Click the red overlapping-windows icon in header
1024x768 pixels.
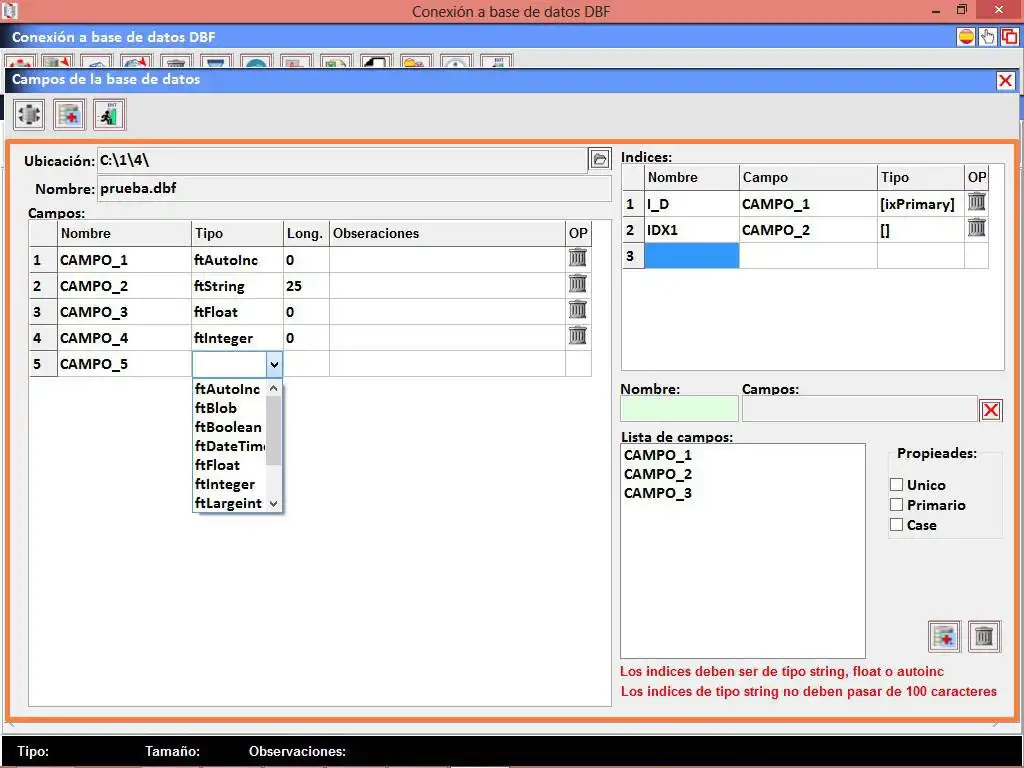(1009, 37)
